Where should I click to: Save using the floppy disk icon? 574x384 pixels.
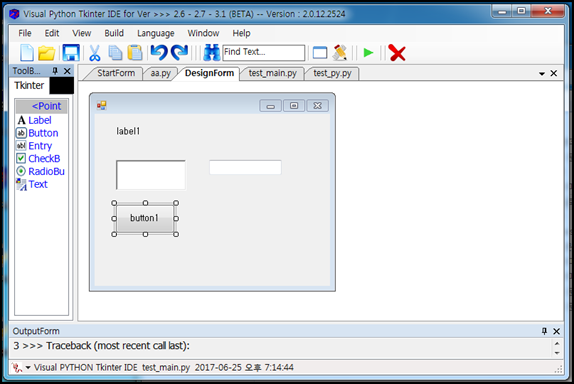click(x=71, y=53)
